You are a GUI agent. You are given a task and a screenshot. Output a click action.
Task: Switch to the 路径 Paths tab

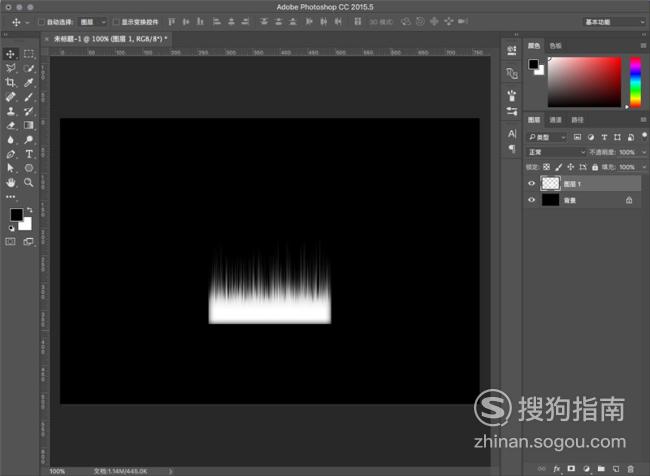point(577,120)
